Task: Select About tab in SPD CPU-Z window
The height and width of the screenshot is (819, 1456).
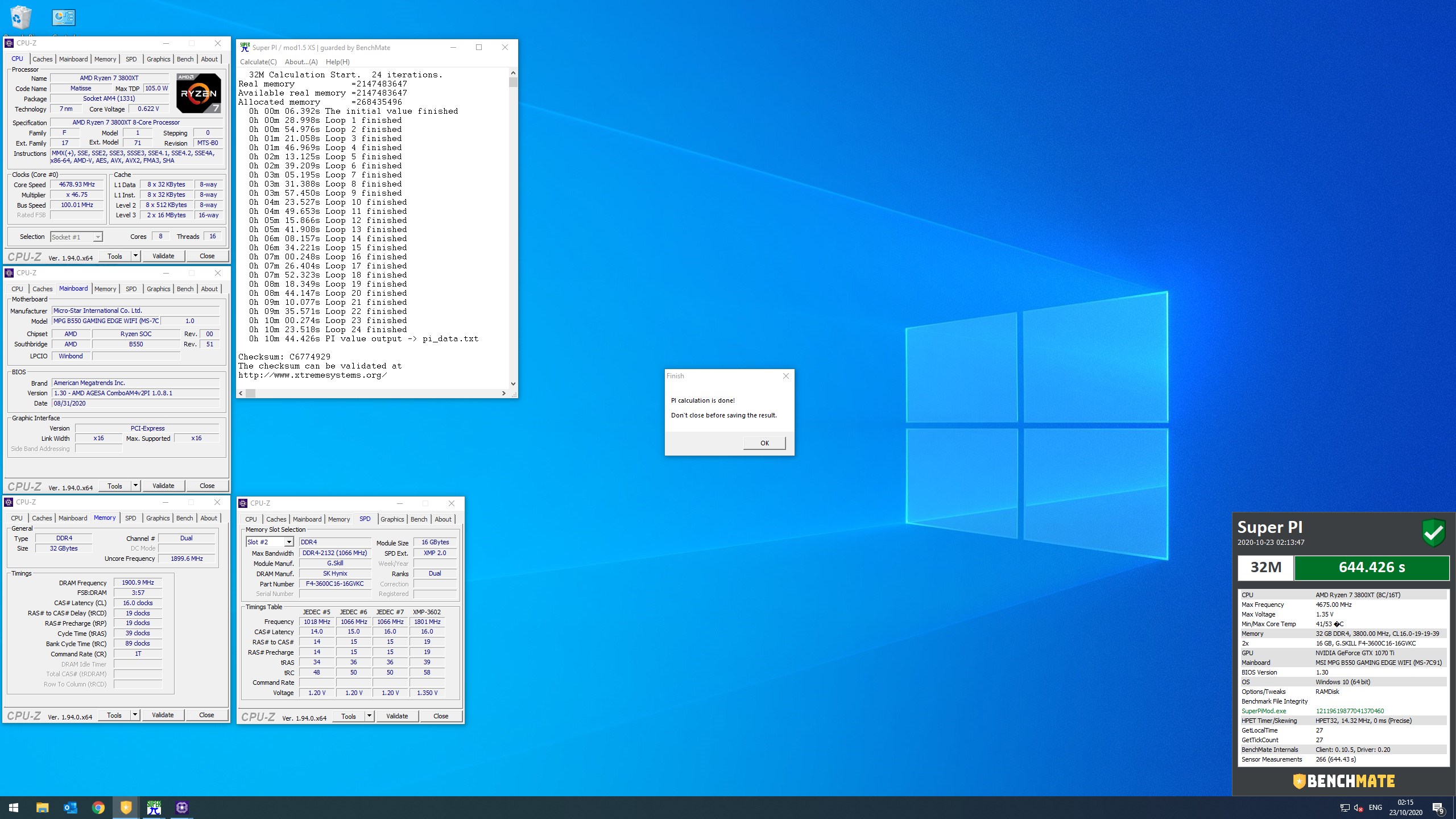Action: pyautogui.click(x=443, y=519)
